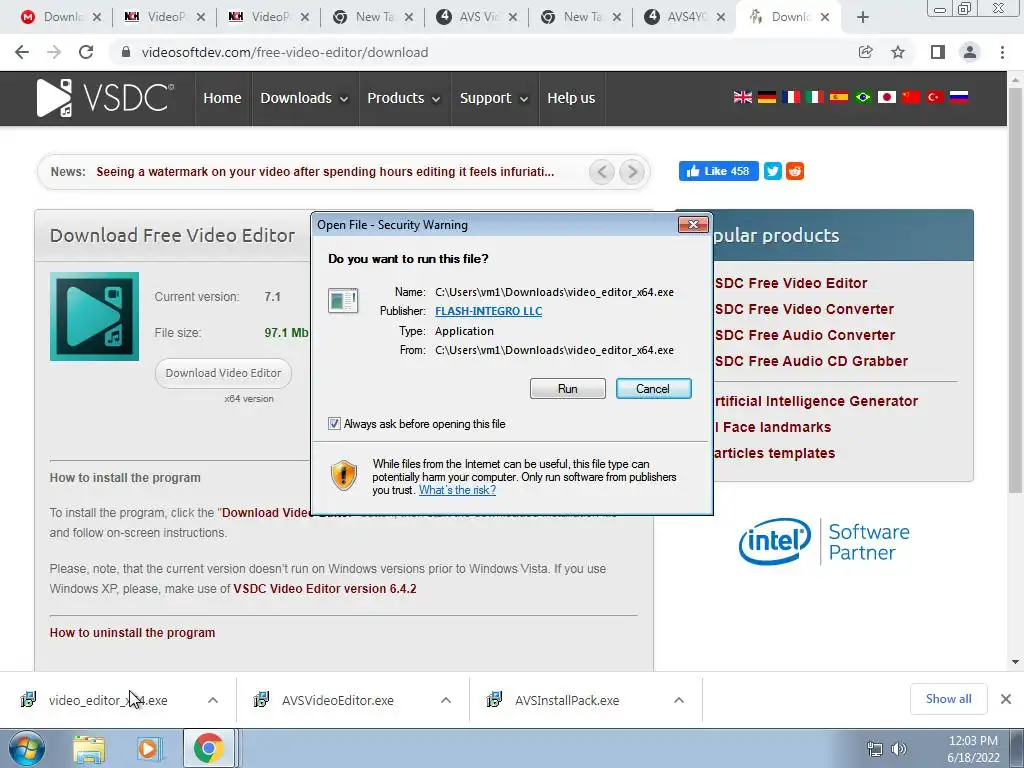Click Cancel in the Security Warning dialog
Viewport: 1024px width, 768px height.
click(x=653, y=389)
